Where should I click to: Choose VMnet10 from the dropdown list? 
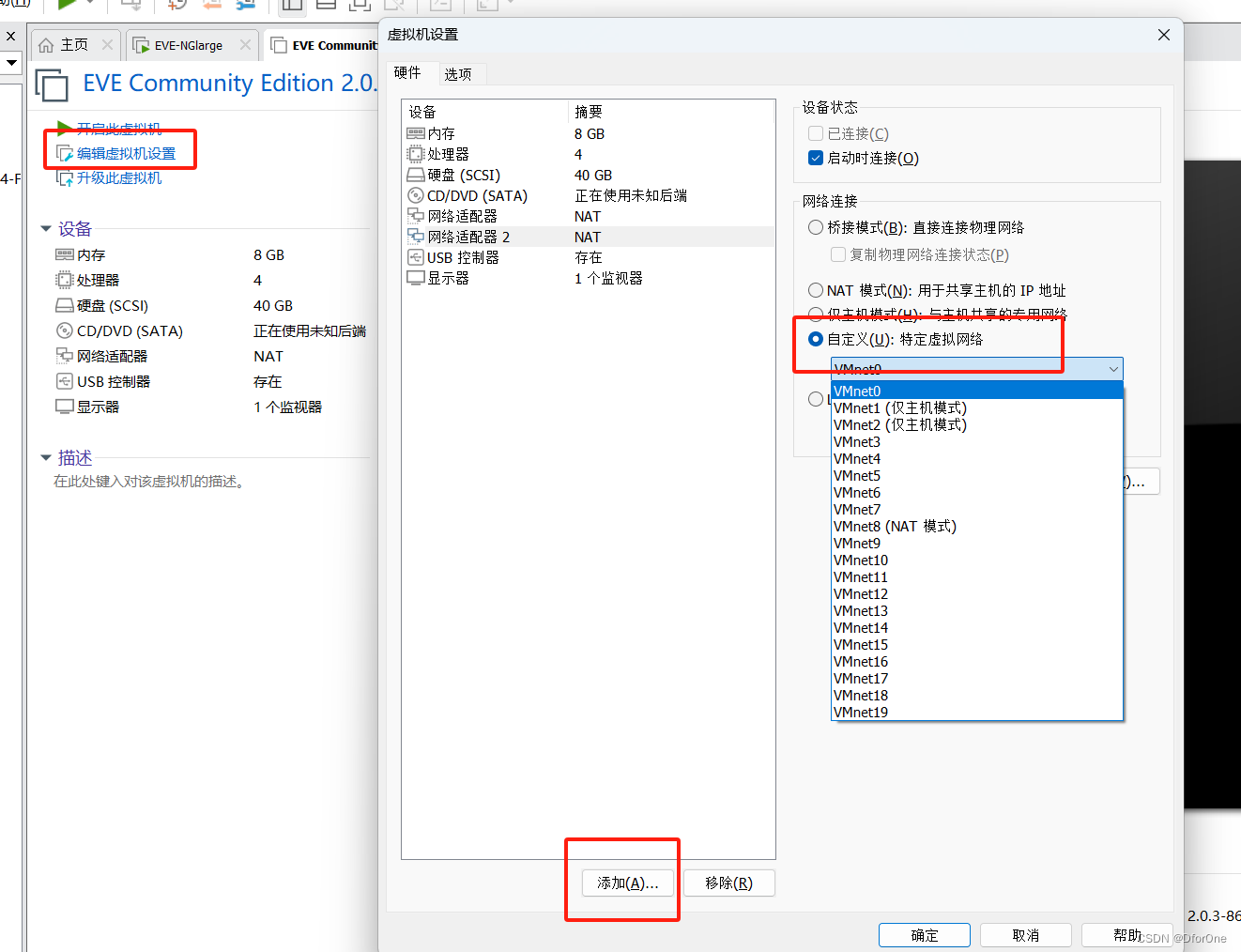[977, 560]
